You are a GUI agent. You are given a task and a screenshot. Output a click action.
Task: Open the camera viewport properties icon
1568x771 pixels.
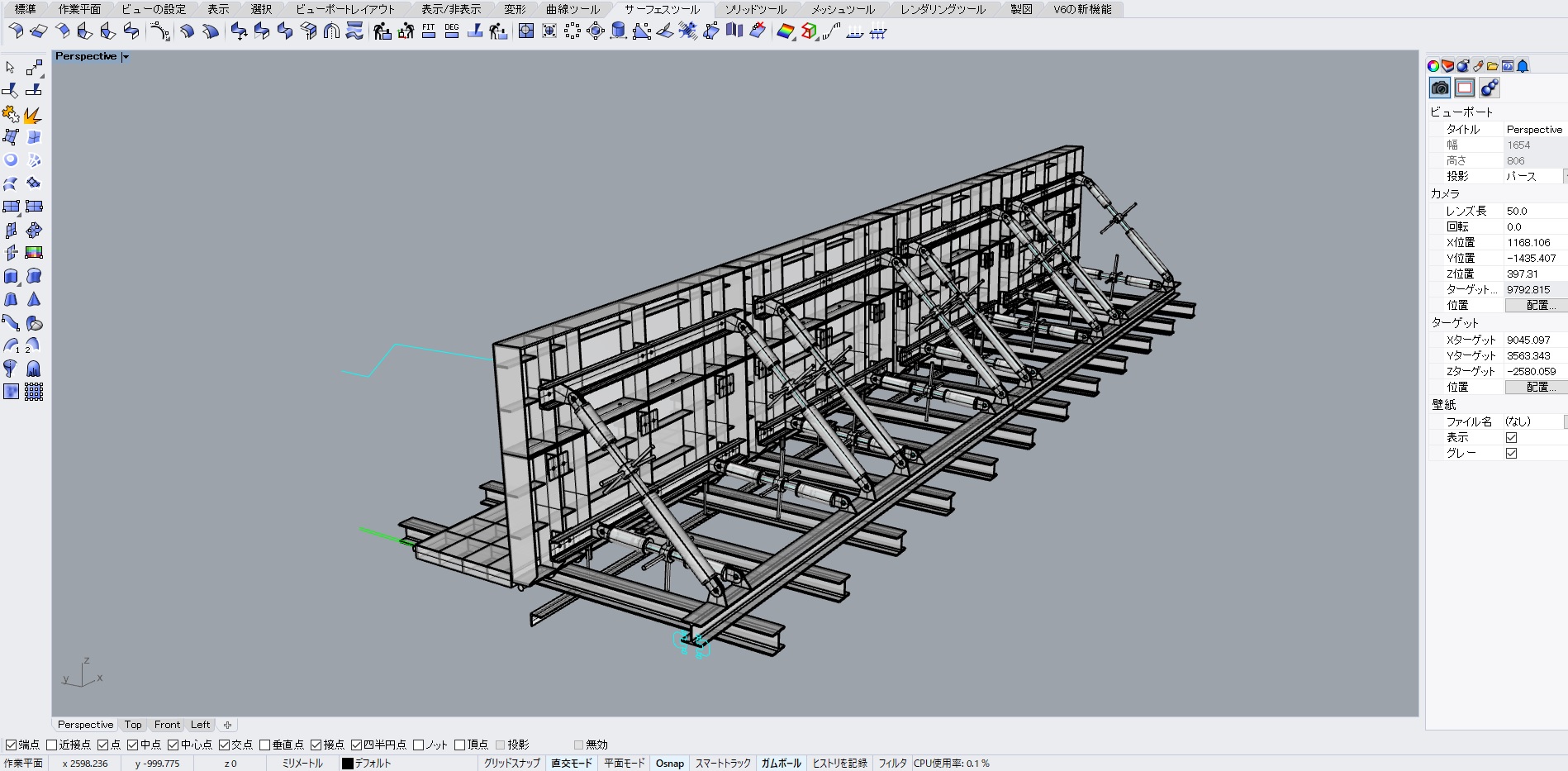coord(1440,88)
